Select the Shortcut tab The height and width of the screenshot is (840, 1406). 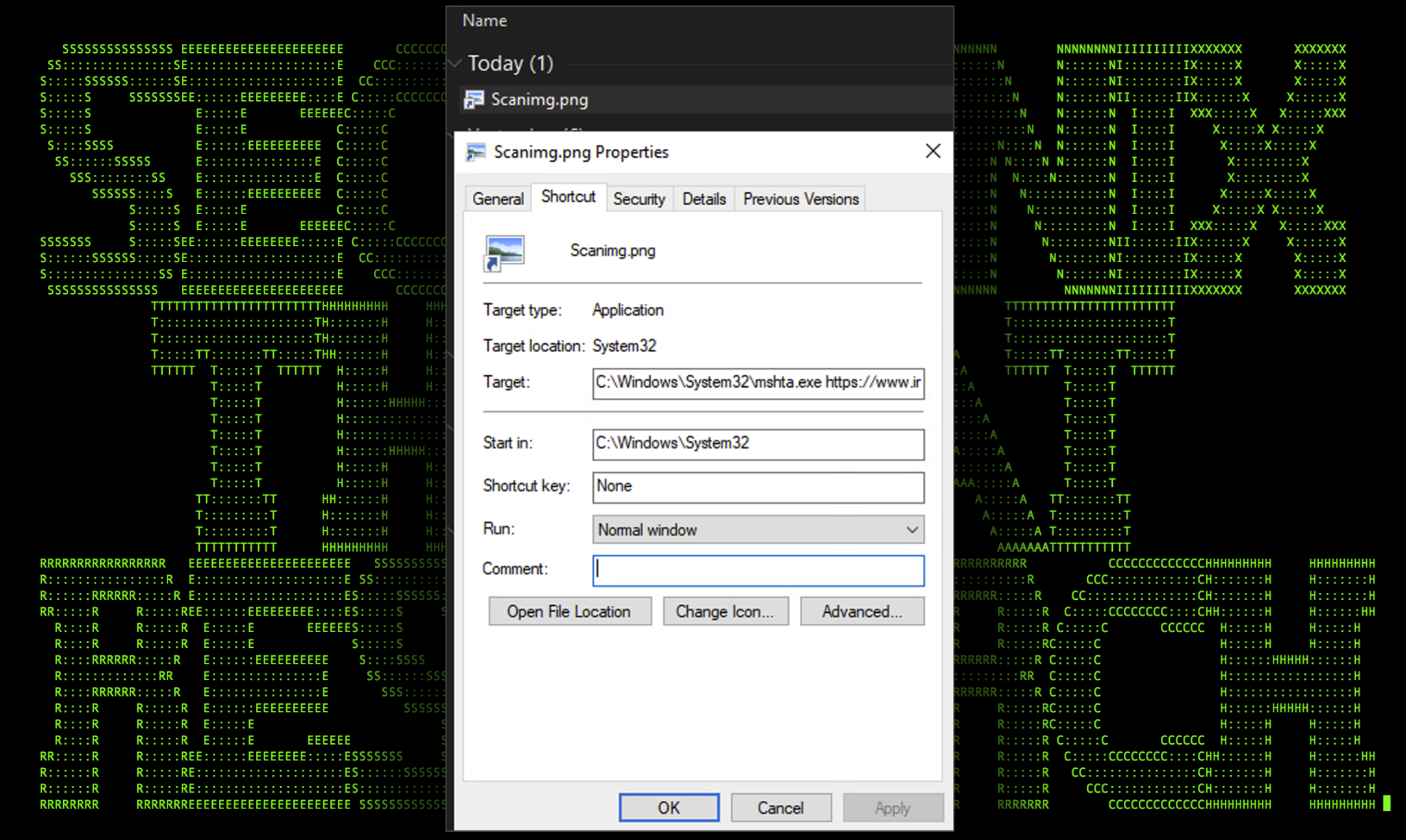pyautogui.click(x=568, y=197)
